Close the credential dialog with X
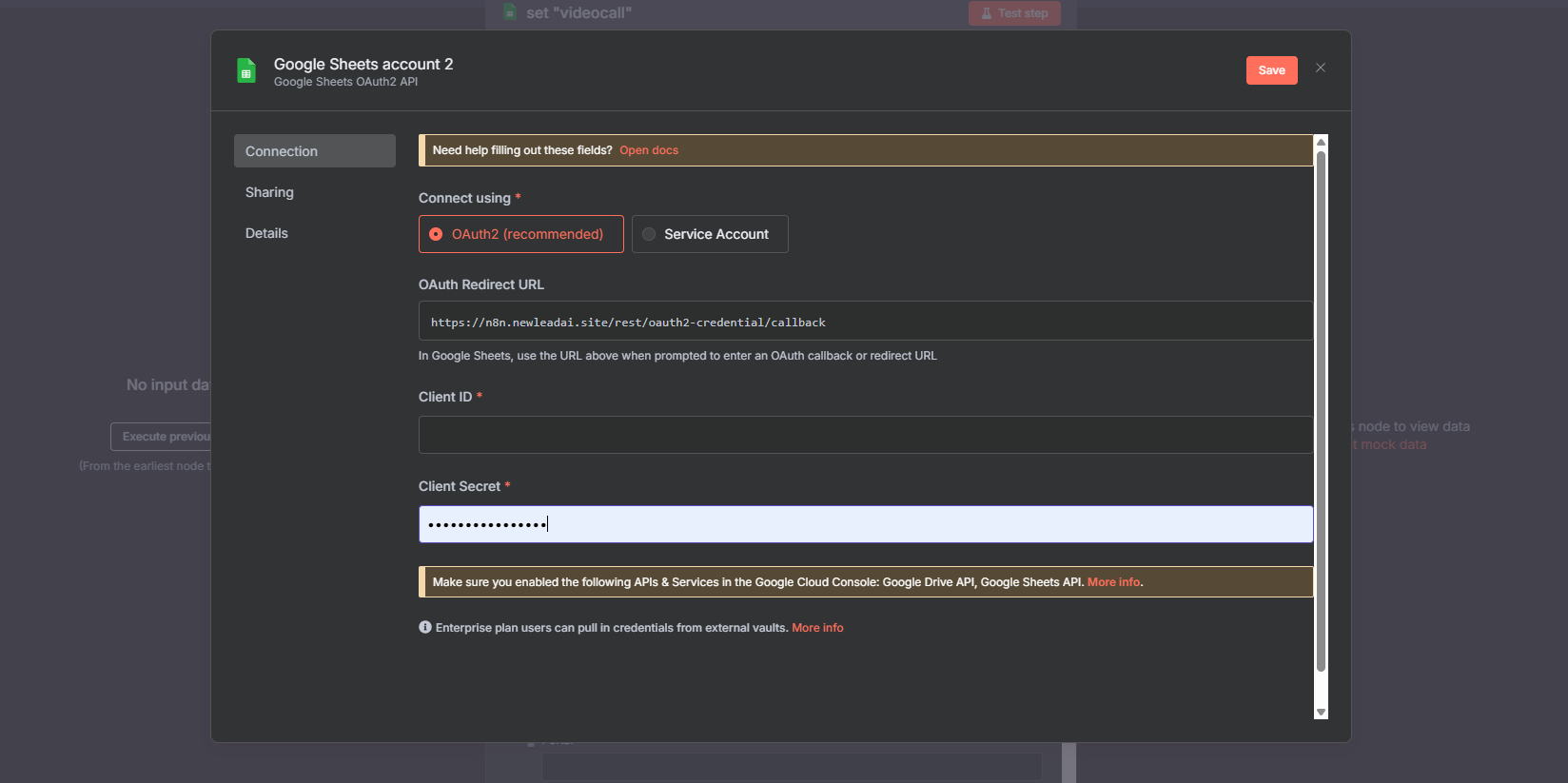Image resolution: width=1568 pixels, height=783 pixels. point(1321,68)
